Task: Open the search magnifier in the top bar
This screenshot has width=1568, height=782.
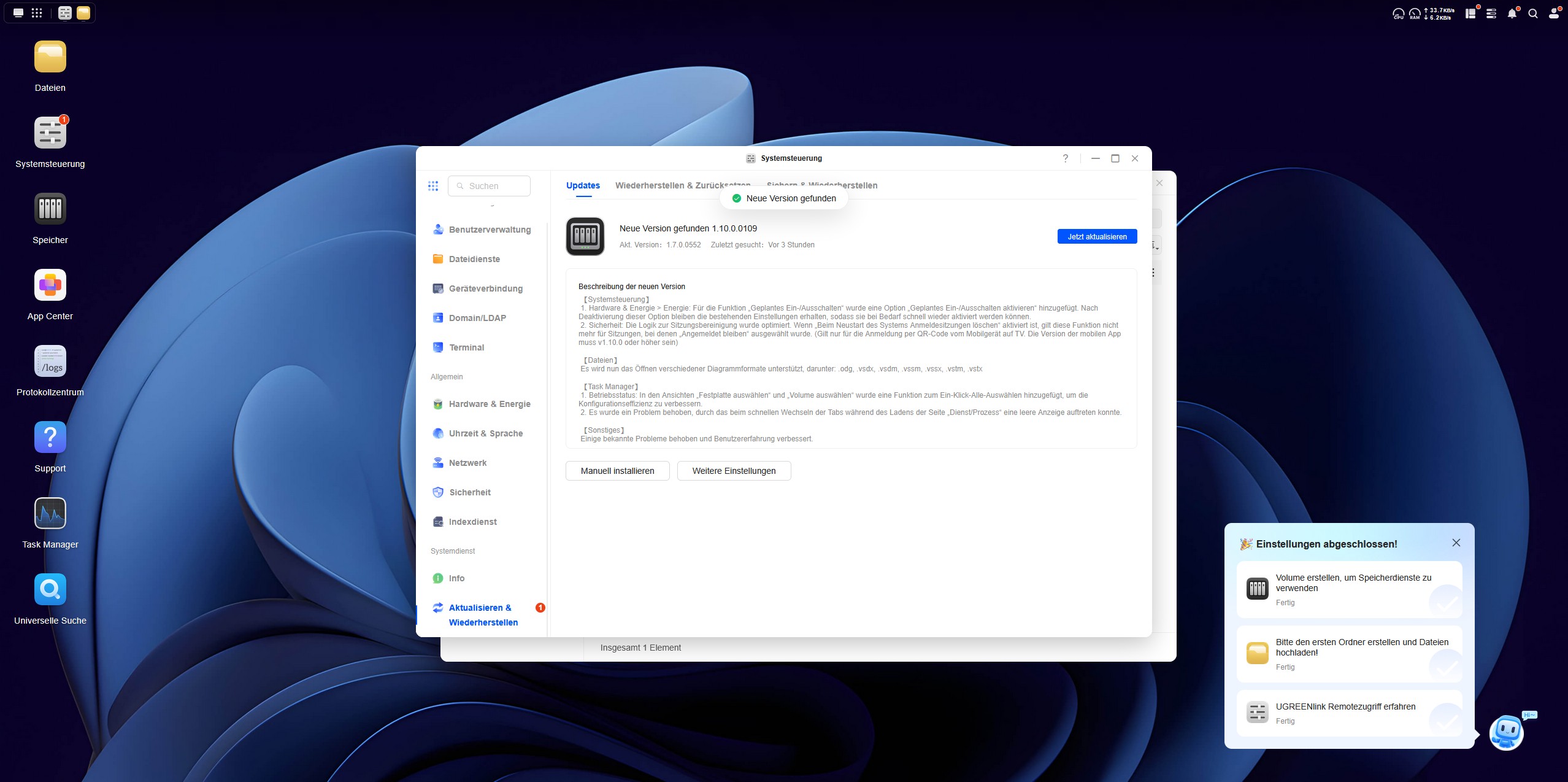Action: 1533,14
